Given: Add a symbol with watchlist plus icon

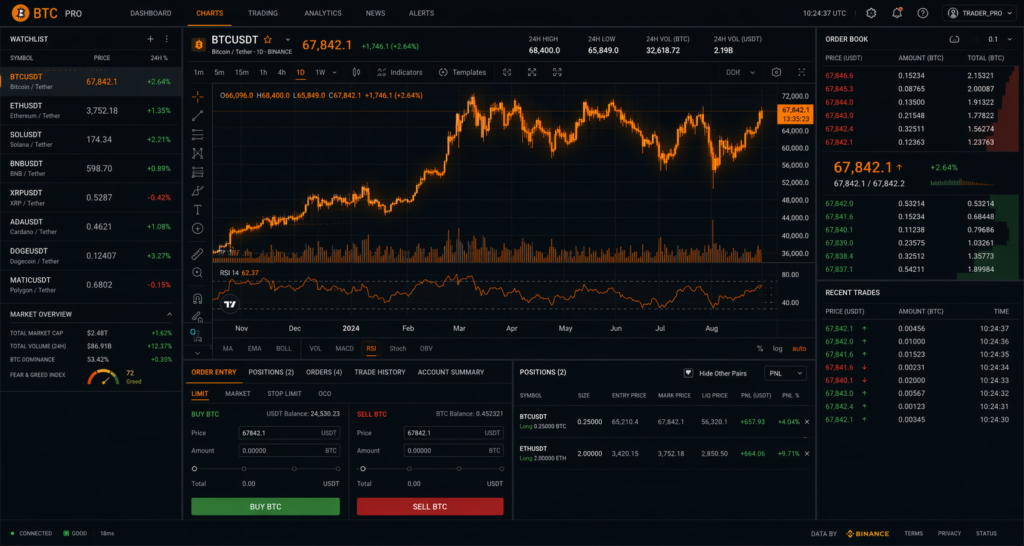Looking at the screenshot, I should [150, 39].
